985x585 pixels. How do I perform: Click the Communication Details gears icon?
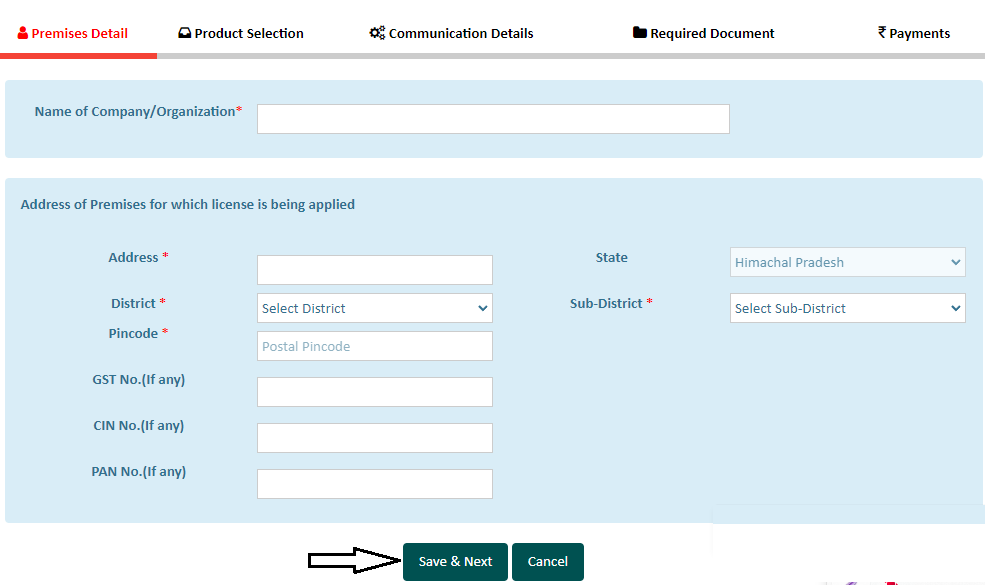point(377,33)
